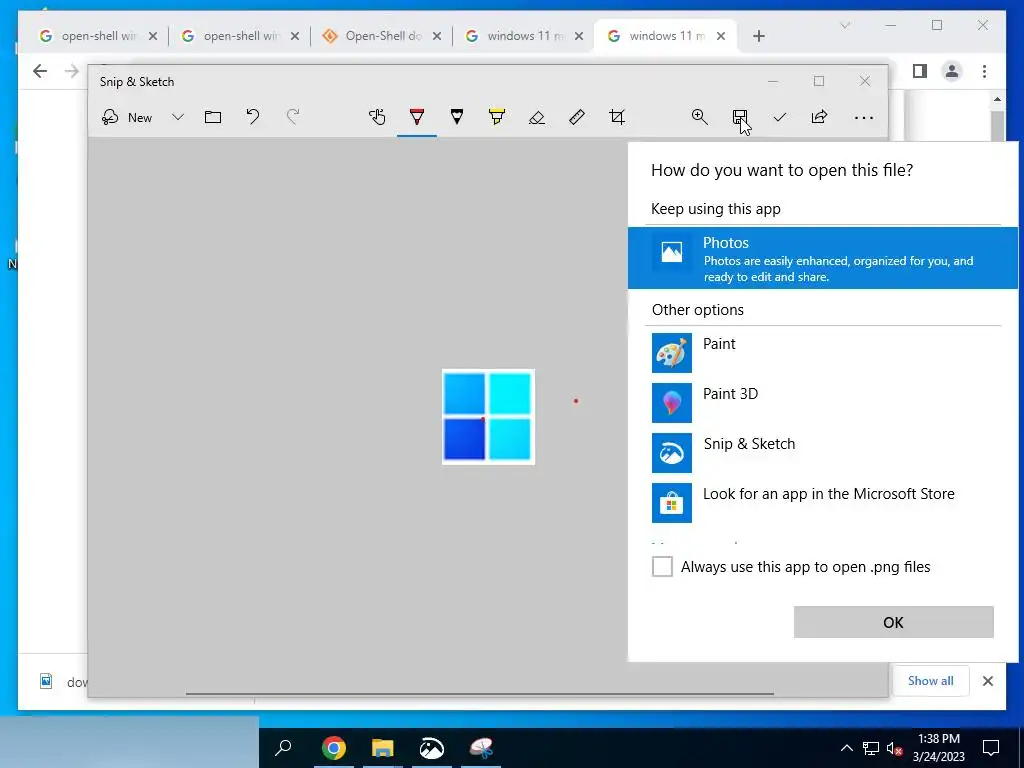Click the Windows logo image on canvas
Screen dimensions: 1024x768
(x=488, y=417)
